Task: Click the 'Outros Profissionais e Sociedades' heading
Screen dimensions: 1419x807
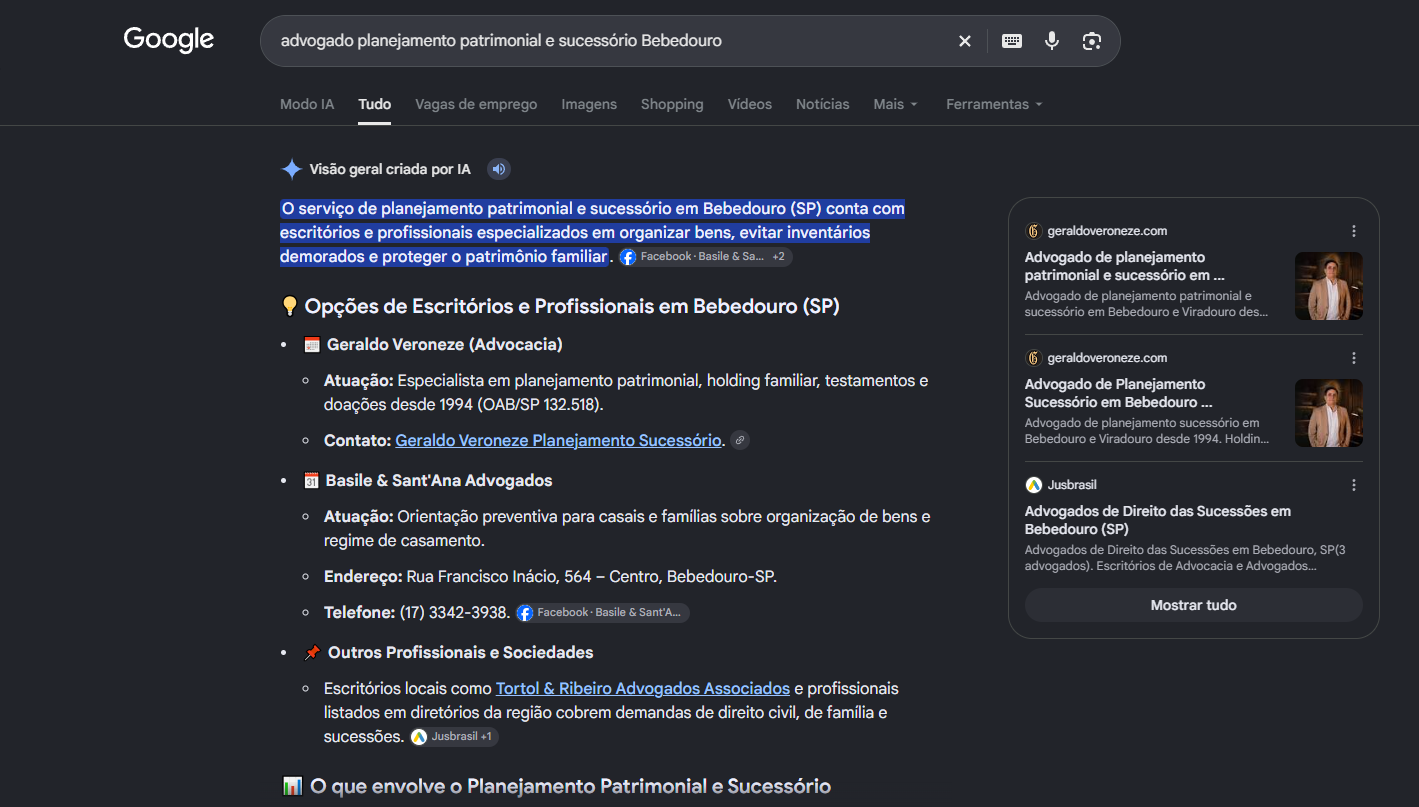Action: [460, 652]
